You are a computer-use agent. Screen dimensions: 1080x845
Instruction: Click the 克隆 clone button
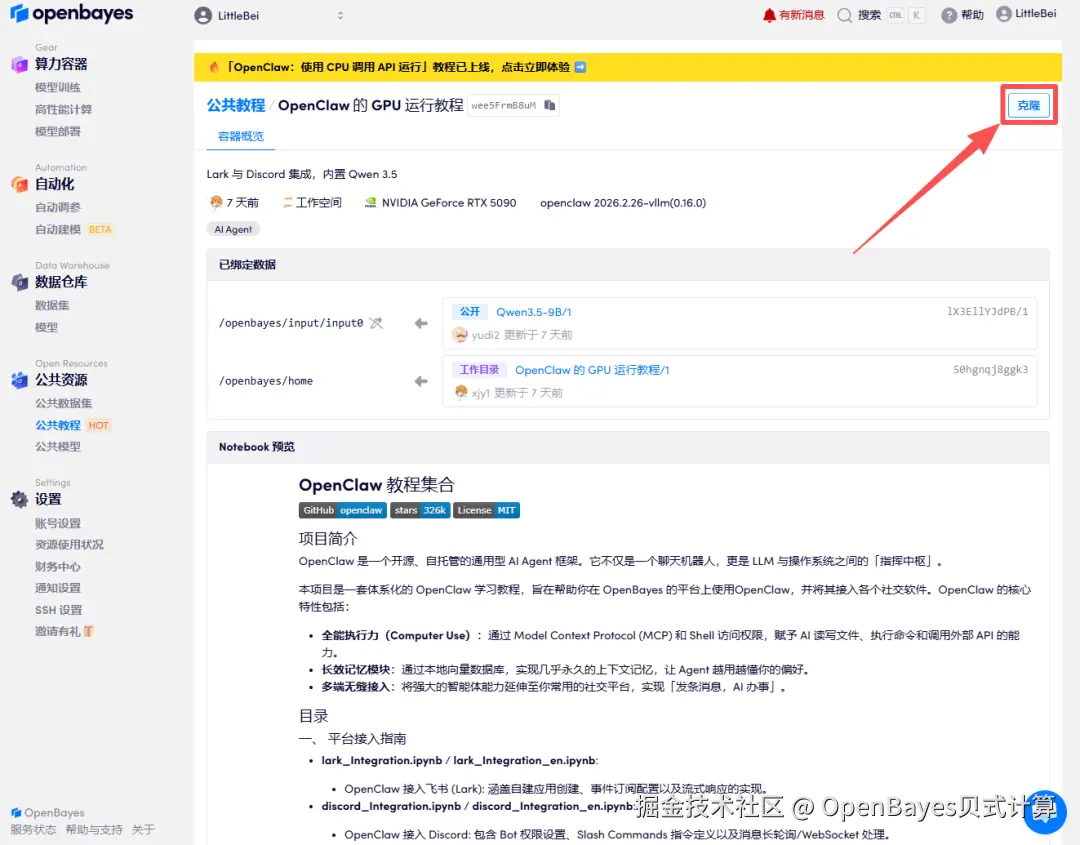click(1028, 104)
